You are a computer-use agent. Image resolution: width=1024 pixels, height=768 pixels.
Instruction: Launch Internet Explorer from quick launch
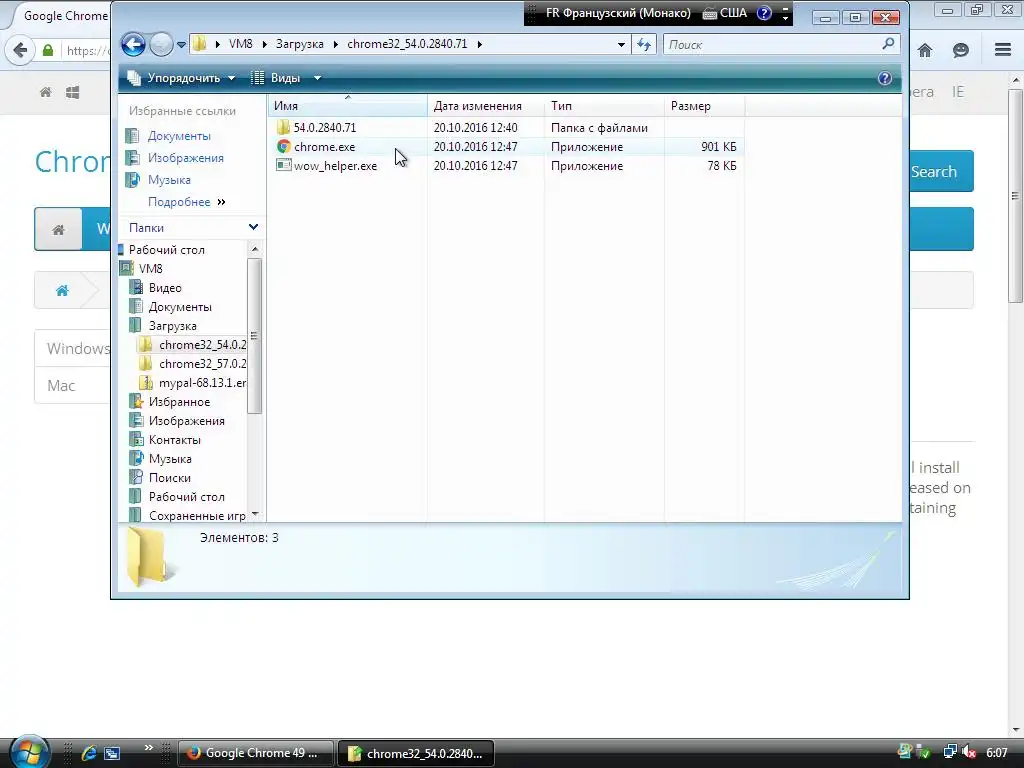pos(89,753)
